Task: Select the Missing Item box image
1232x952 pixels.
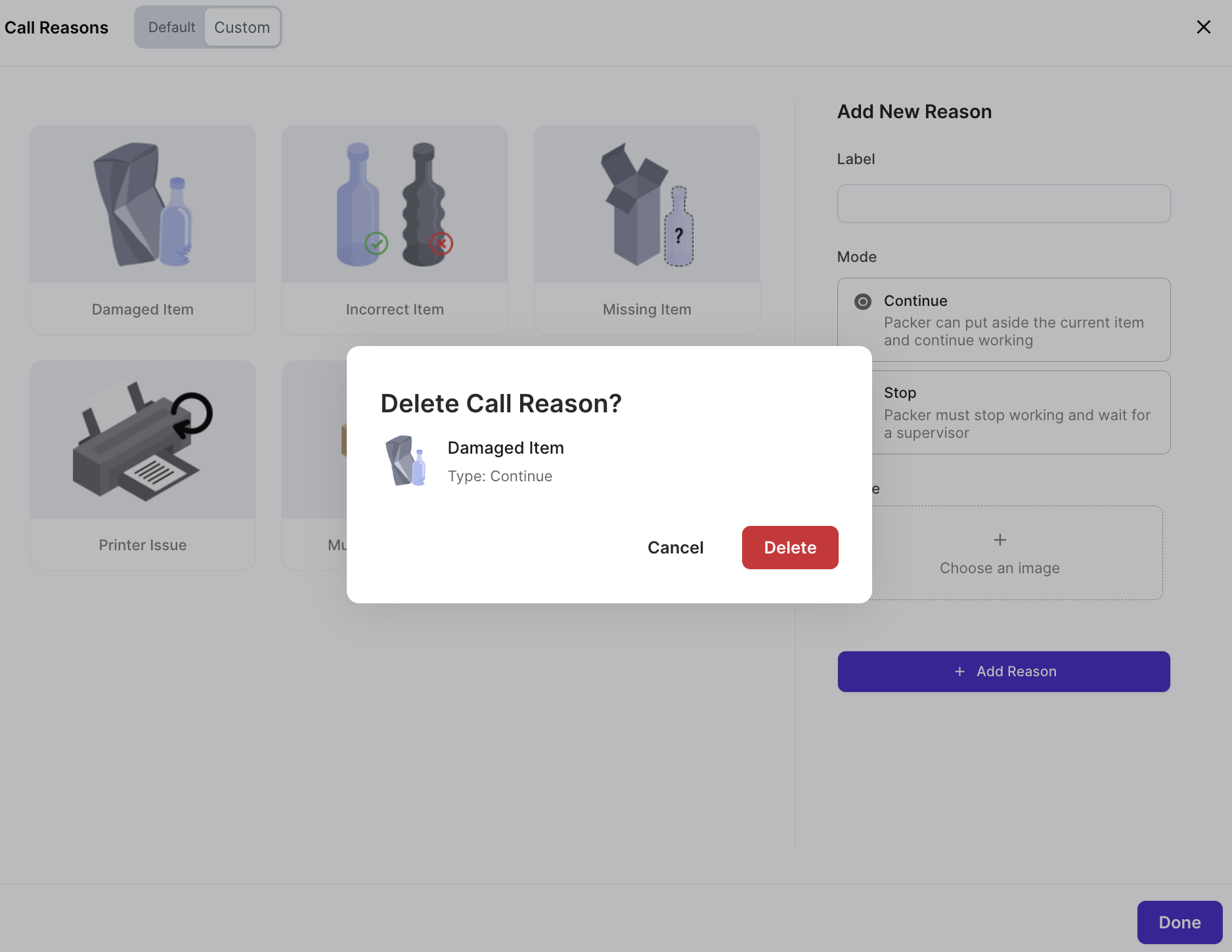Action: pos(647,204)
